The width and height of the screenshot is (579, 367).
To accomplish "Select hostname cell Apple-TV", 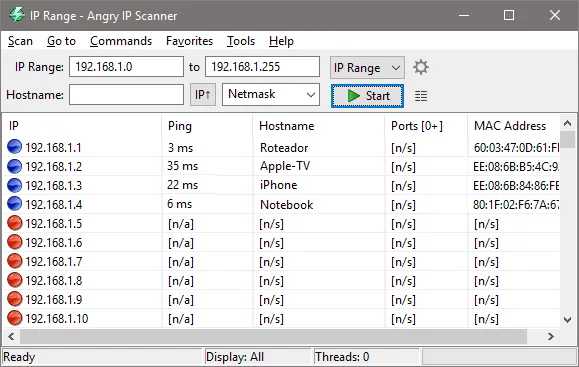I will click(x=285, y=166).
